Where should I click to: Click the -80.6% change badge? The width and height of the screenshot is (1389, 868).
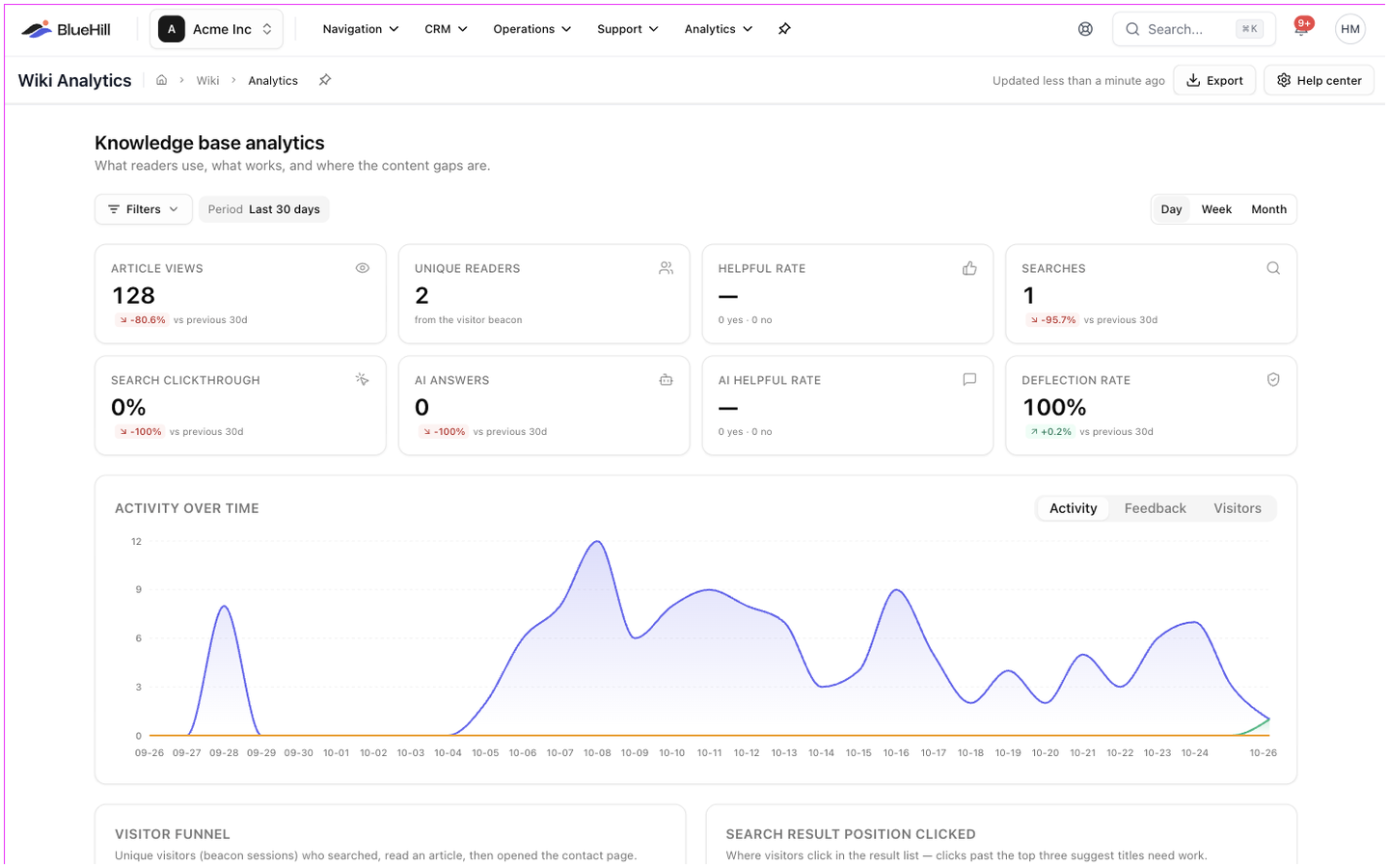pos(142,320)
